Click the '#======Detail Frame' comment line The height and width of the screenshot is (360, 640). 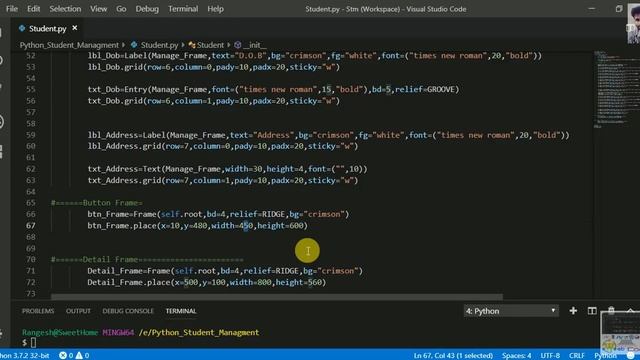pyautogui.click(x=147, y=260)
